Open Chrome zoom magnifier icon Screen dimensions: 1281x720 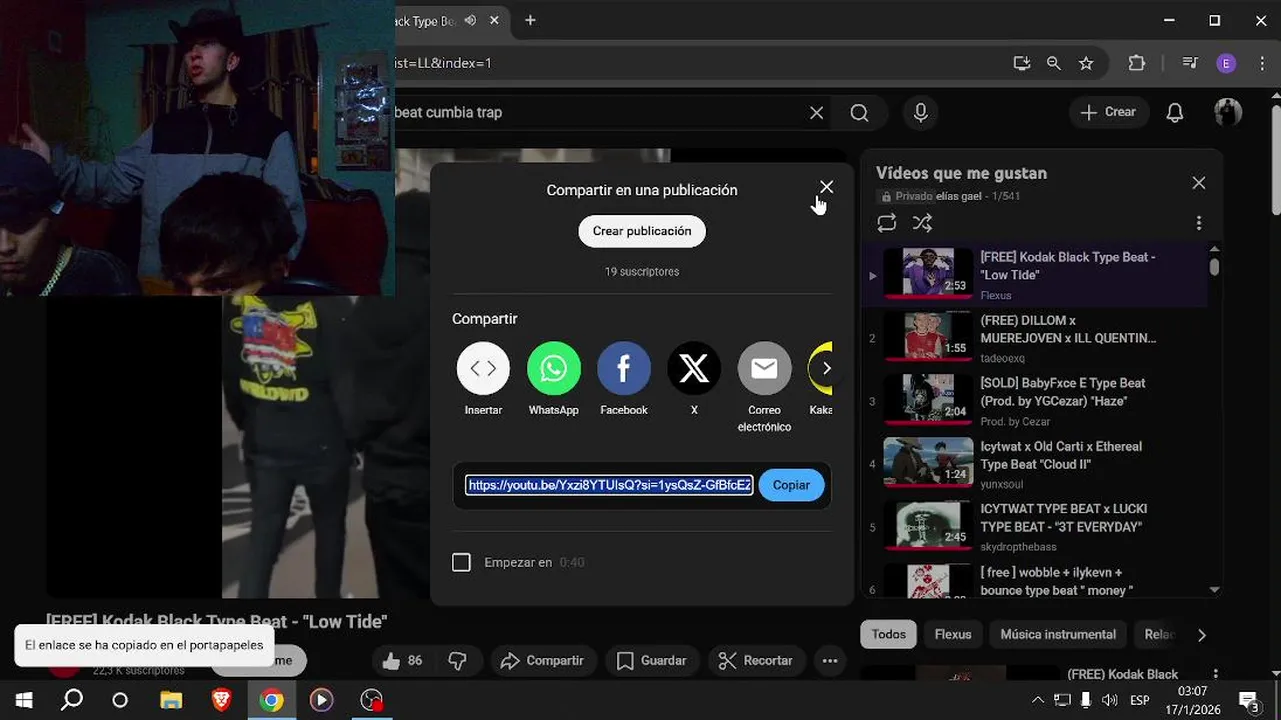point(1053,63)
